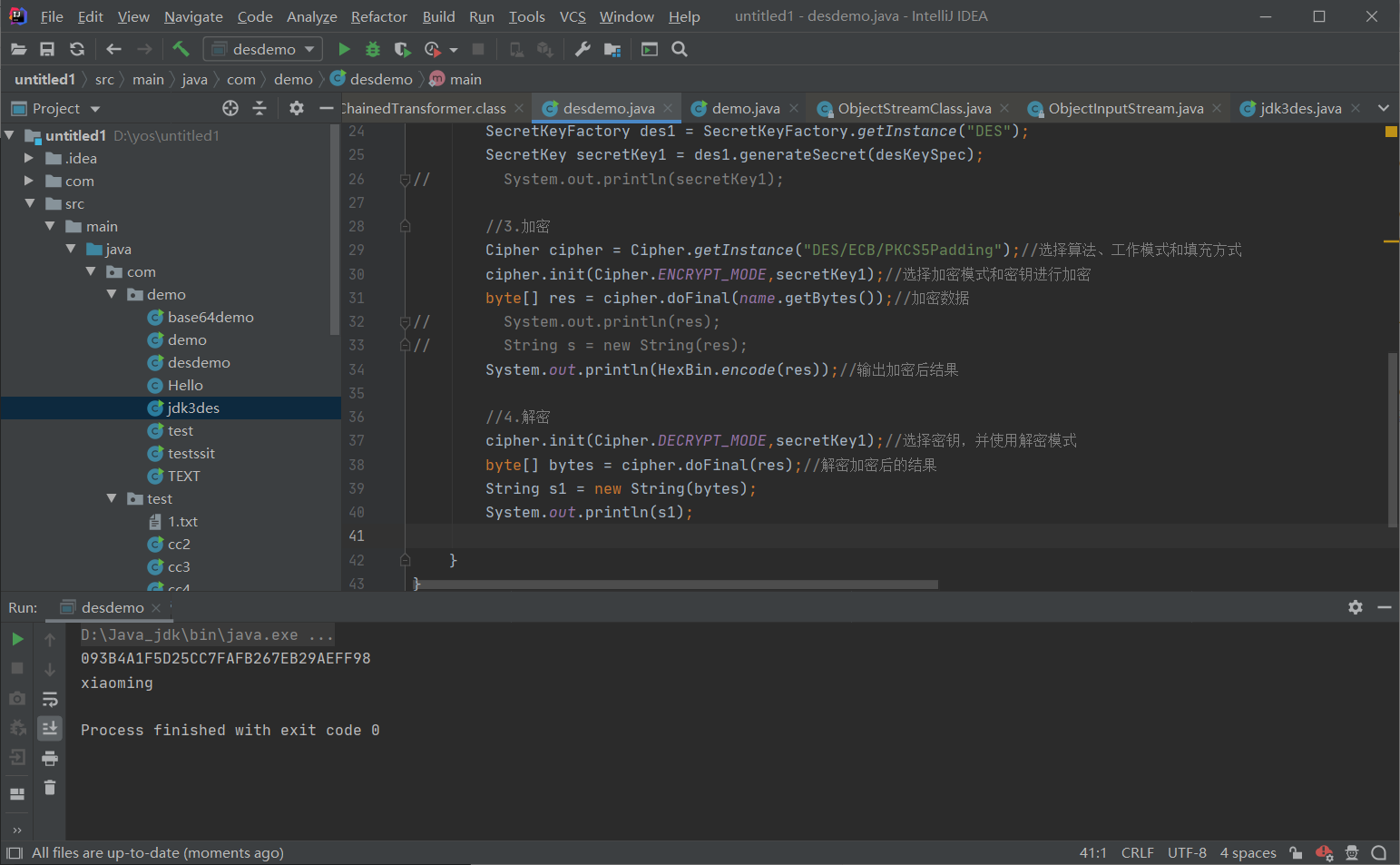Hide the Project panel with minus icon

(327, 108)
